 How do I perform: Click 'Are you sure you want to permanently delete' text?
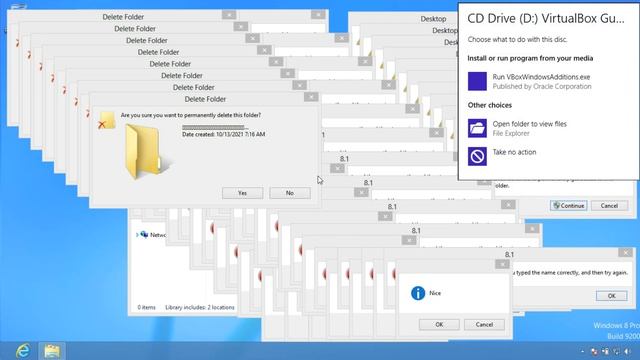point(191,115)
